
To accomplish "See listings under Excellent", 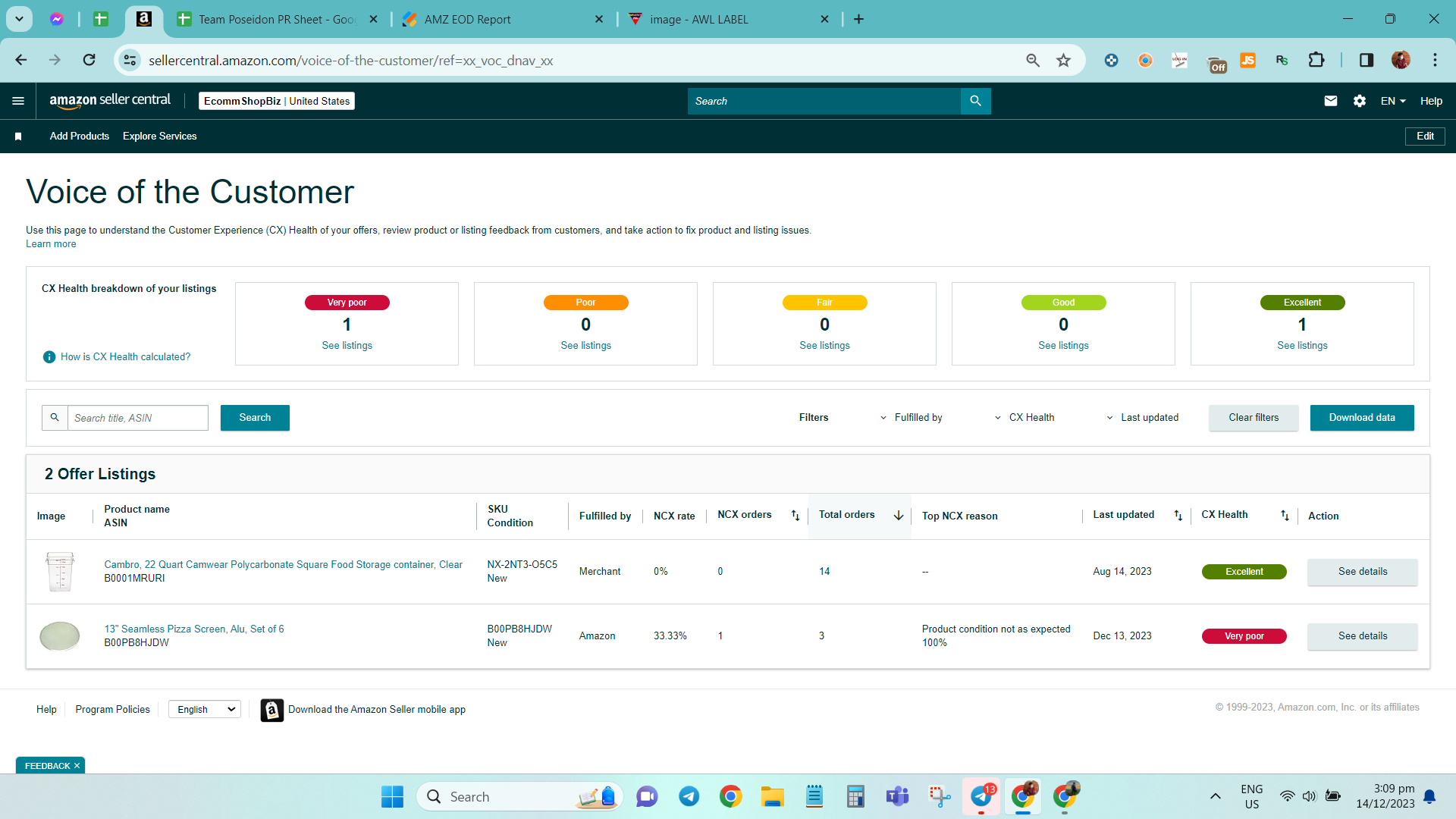I will (1302, 346).
